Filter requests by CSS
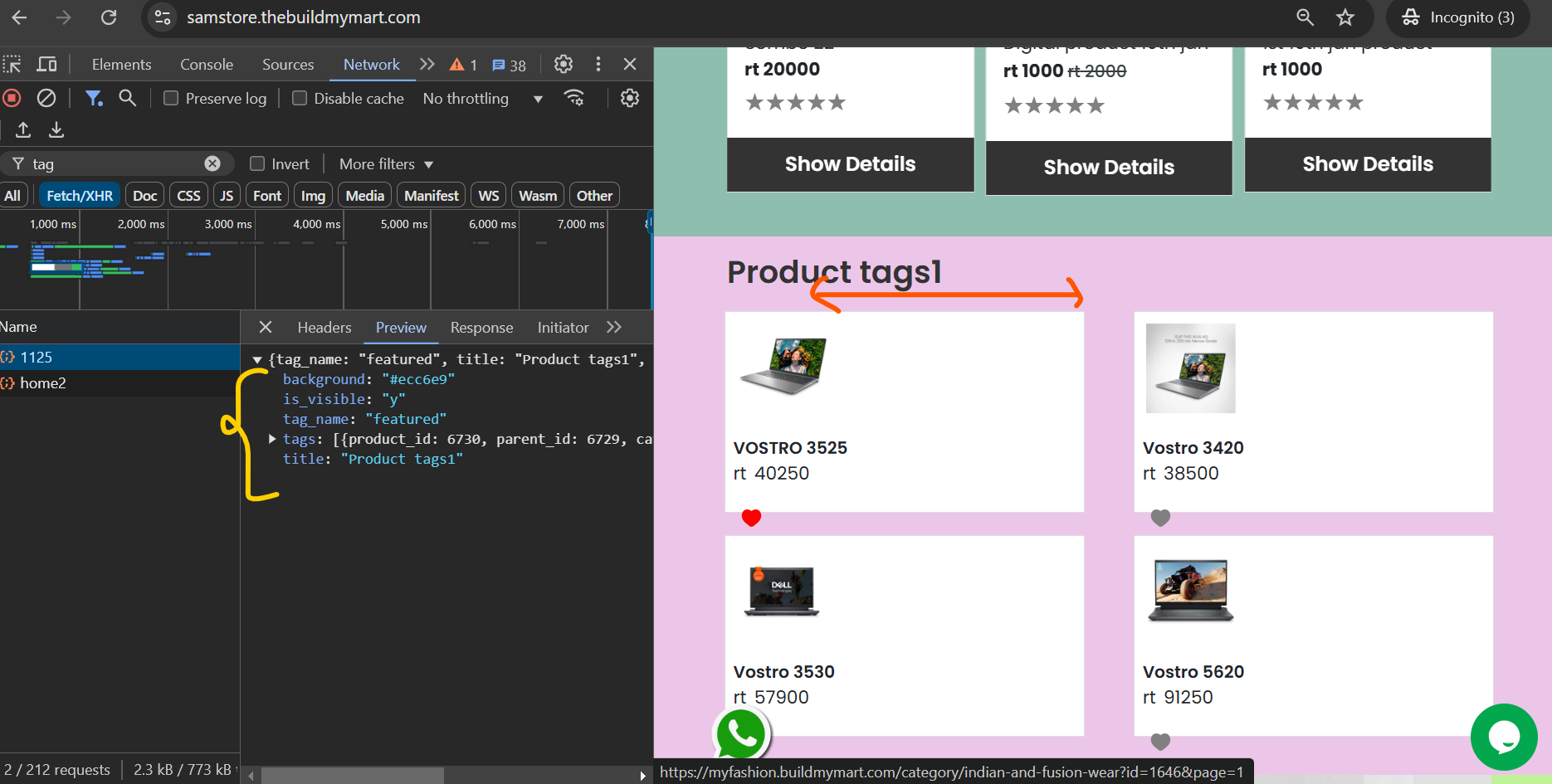 pyautogui.click(x=189, y=196)
